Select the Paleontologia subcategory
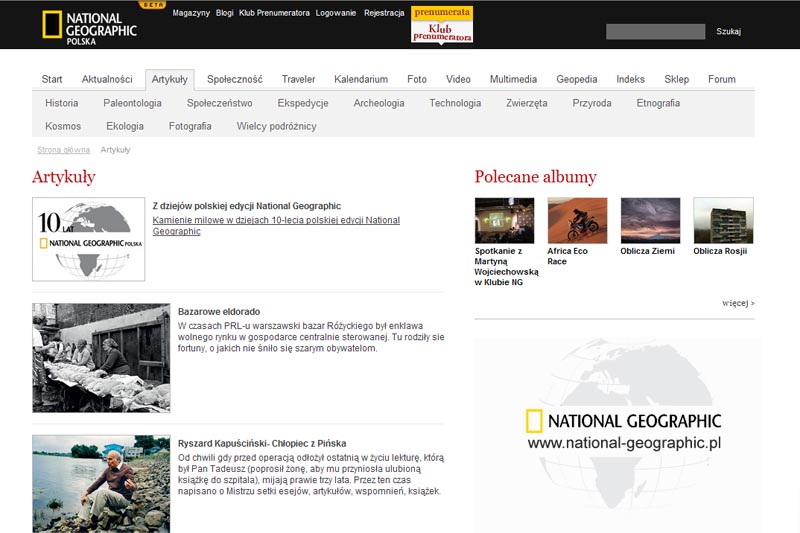This screenshot has width=800, height=533. tap(132, 103)
